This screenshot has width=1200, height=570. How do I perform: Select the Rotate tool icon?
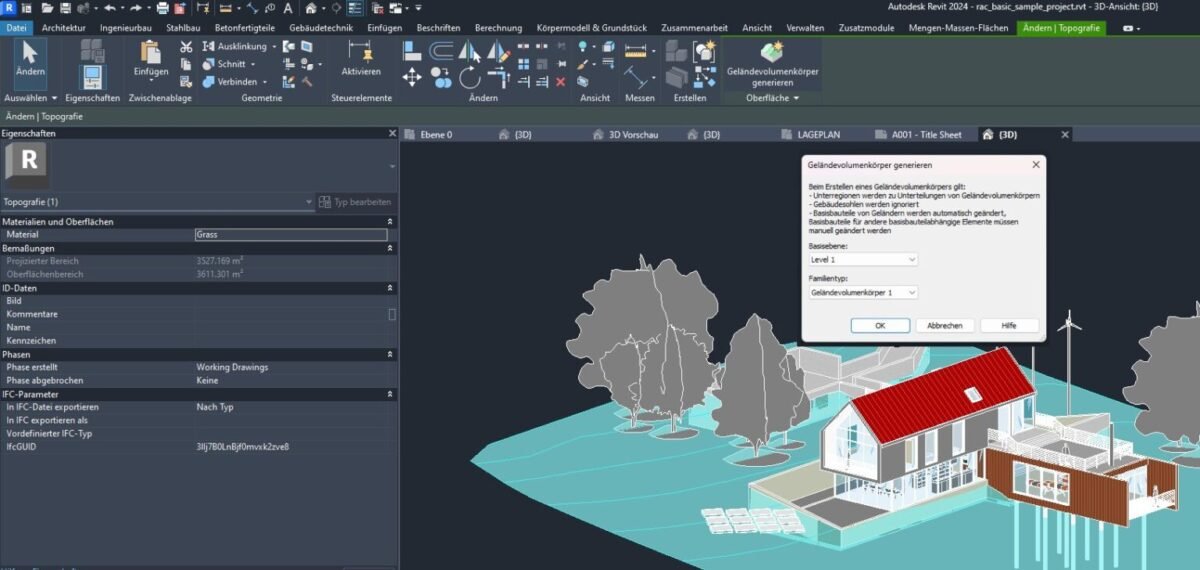click(470, 76)
